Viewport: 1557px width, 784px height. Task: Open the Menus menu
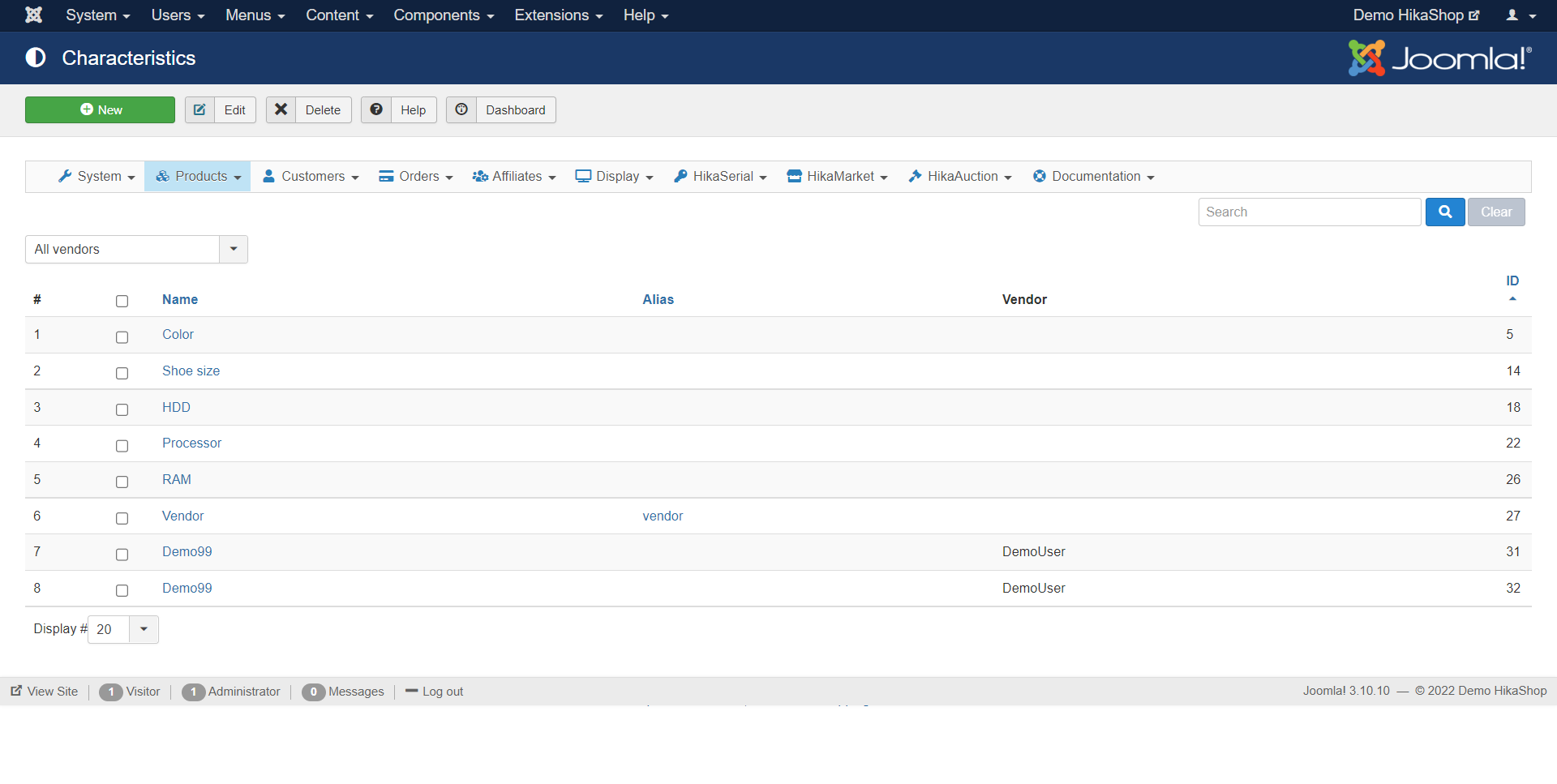(255, 15)
